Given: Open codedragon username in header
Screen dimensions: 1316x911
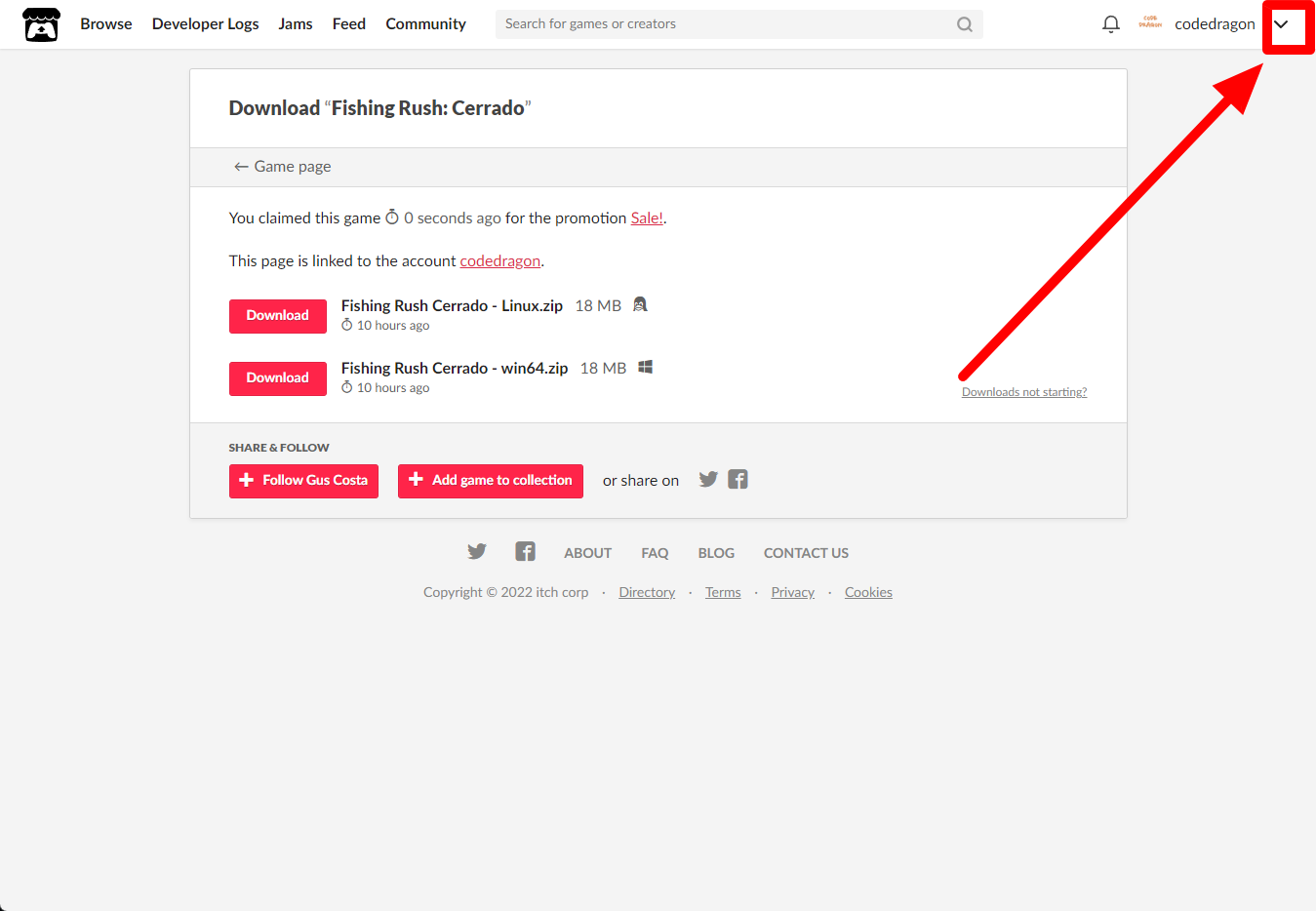Looking at the screenshot, I should click(1215, 24).
